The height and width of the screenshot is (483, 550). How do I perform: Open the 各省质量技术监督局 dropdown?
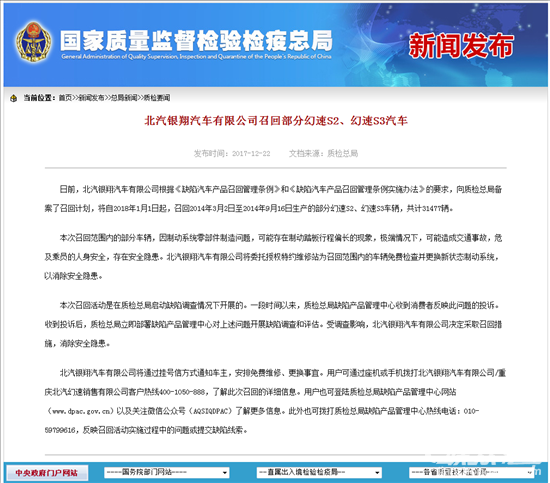(471, 472)
